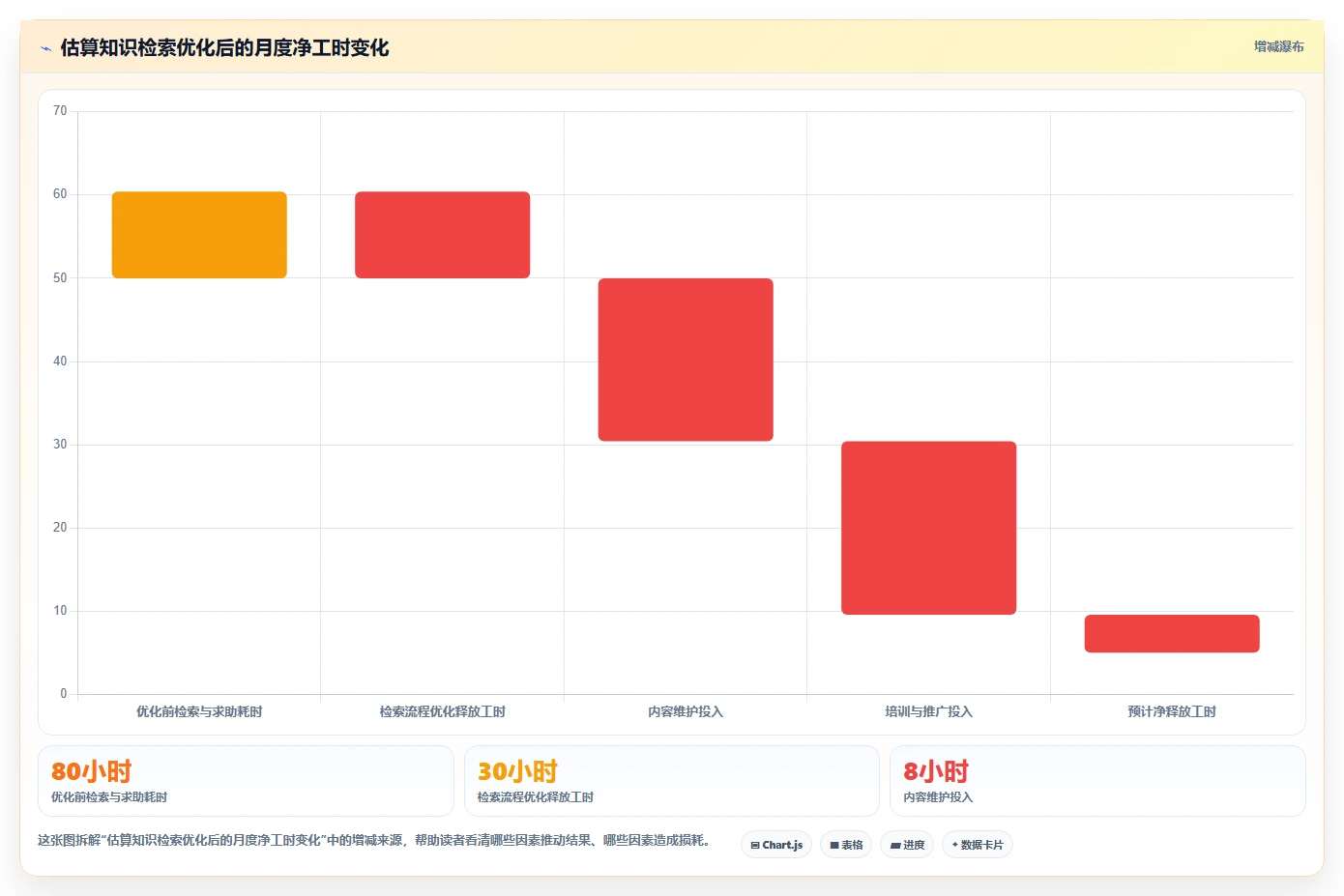
Task: Click y-axis value 30
Action: click(60, 445)
